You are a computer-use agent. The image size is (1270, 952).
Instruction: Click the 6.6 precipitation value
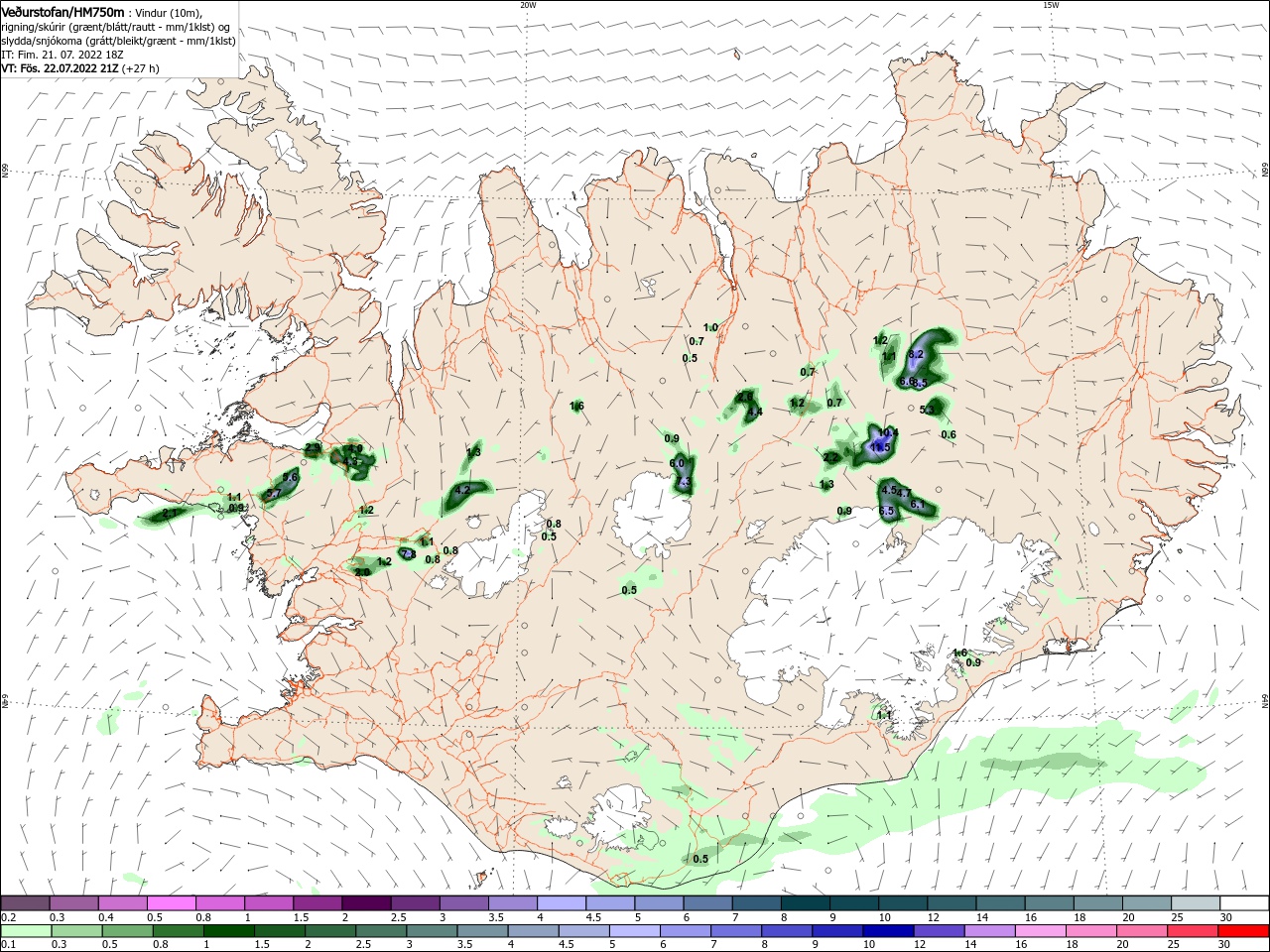(906, 381)
